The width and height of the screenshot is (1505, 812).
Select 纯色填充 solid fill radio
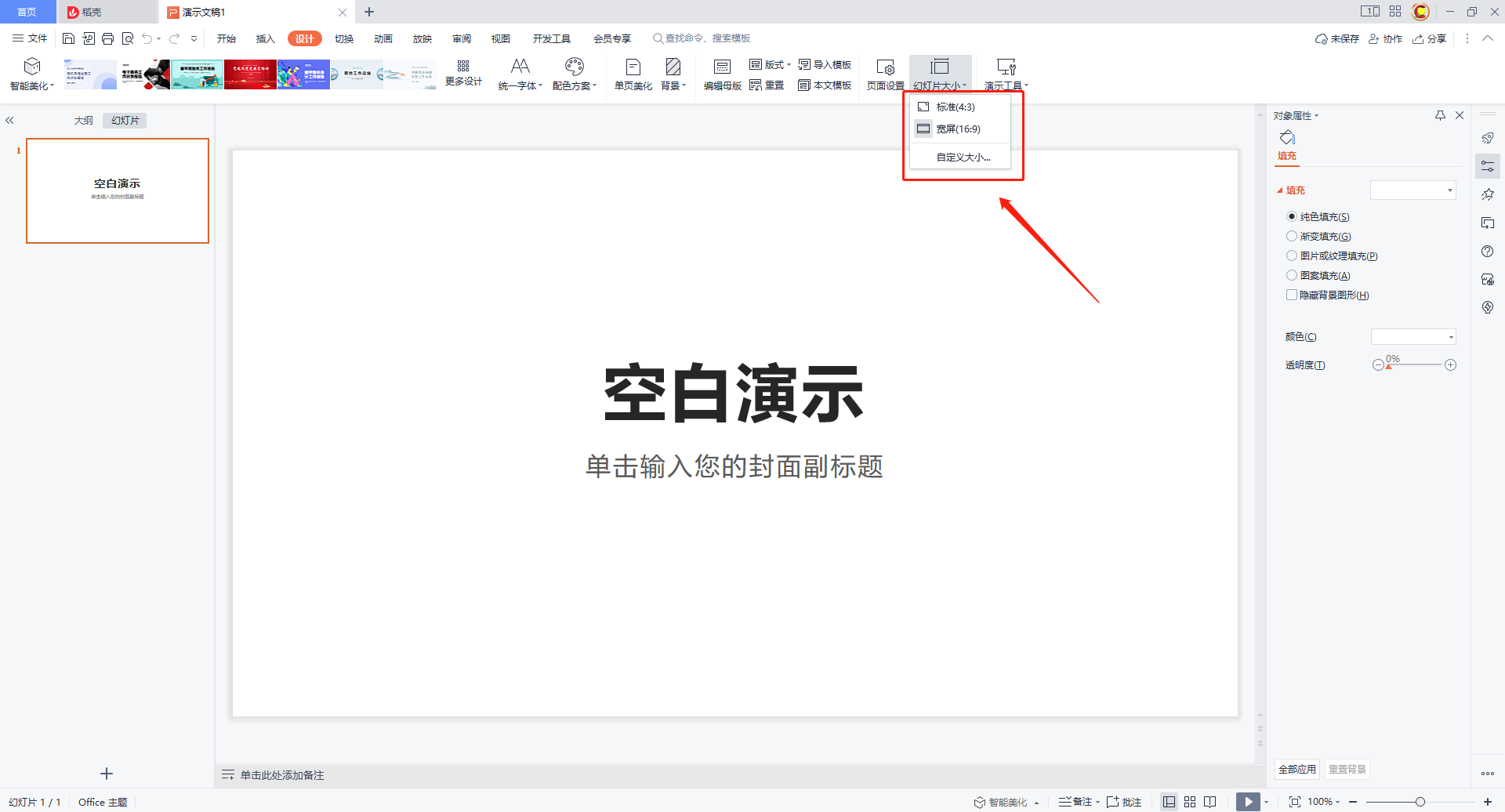coord(1292,216)
